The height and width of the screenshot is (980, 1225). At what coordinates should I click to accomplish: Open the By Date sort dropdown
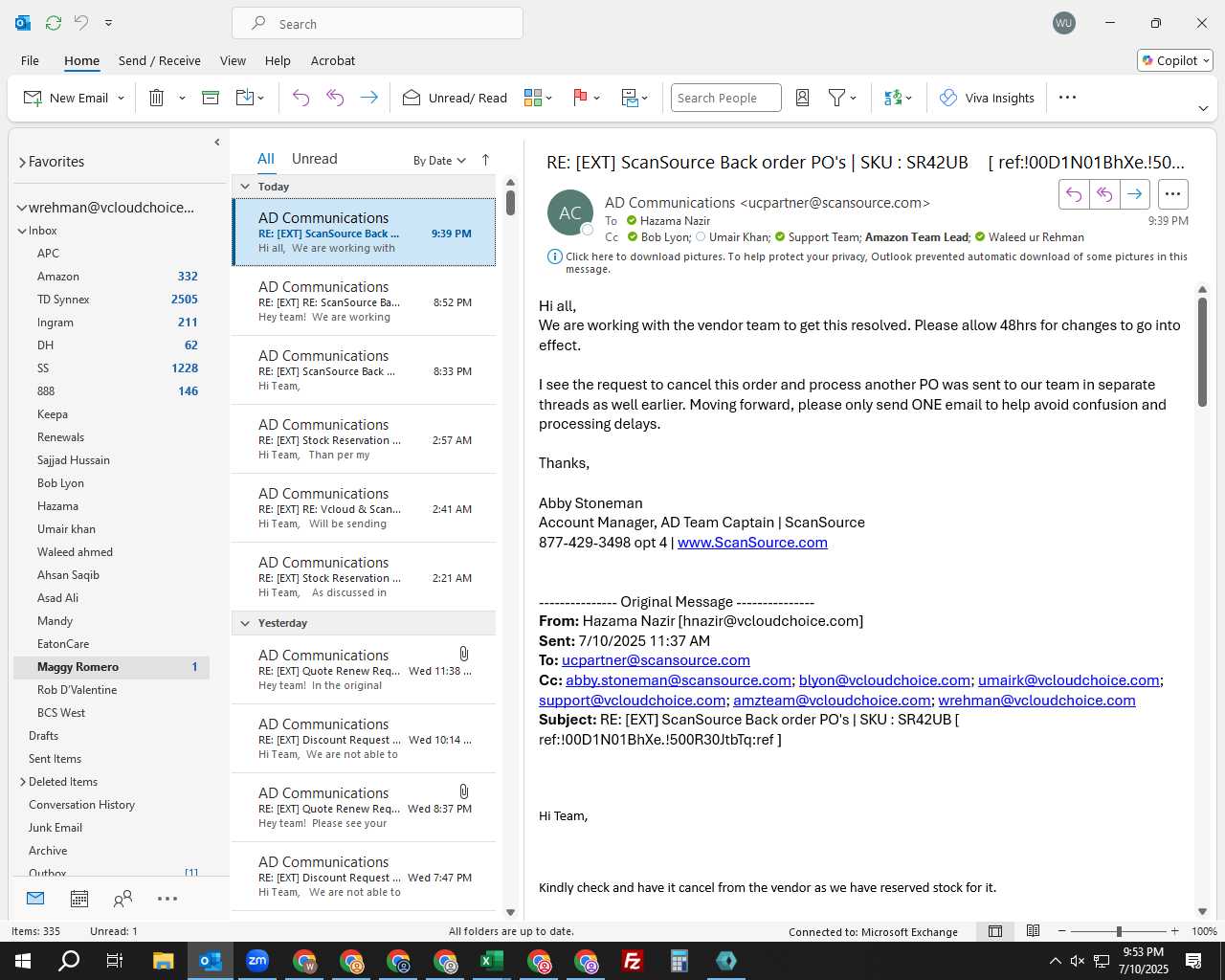tap(439, 160)
